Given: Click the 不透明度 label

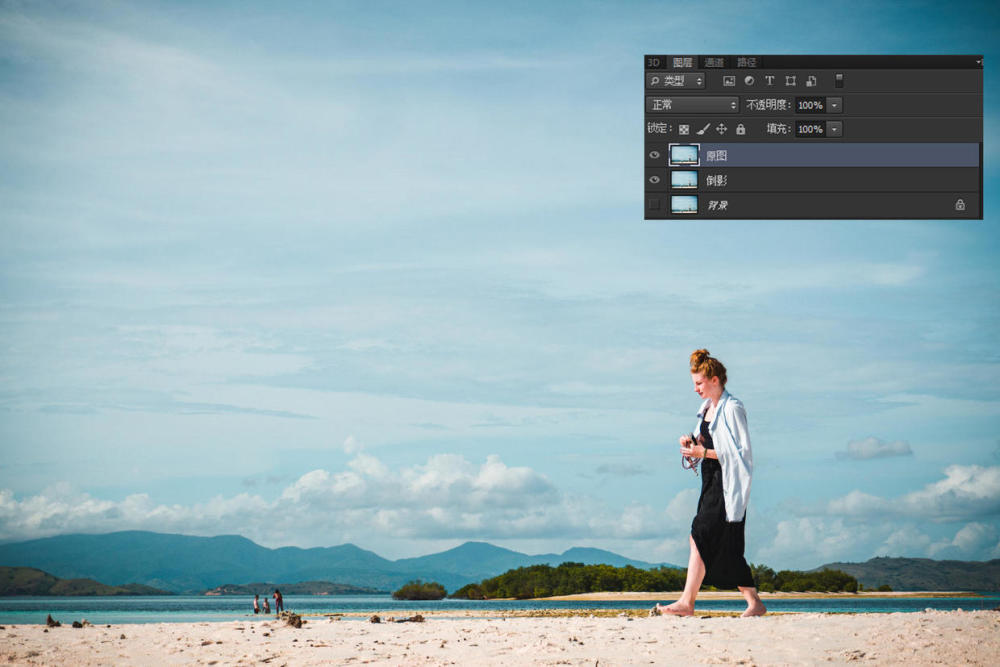Looking at the screenshot, I should (768, 105).
